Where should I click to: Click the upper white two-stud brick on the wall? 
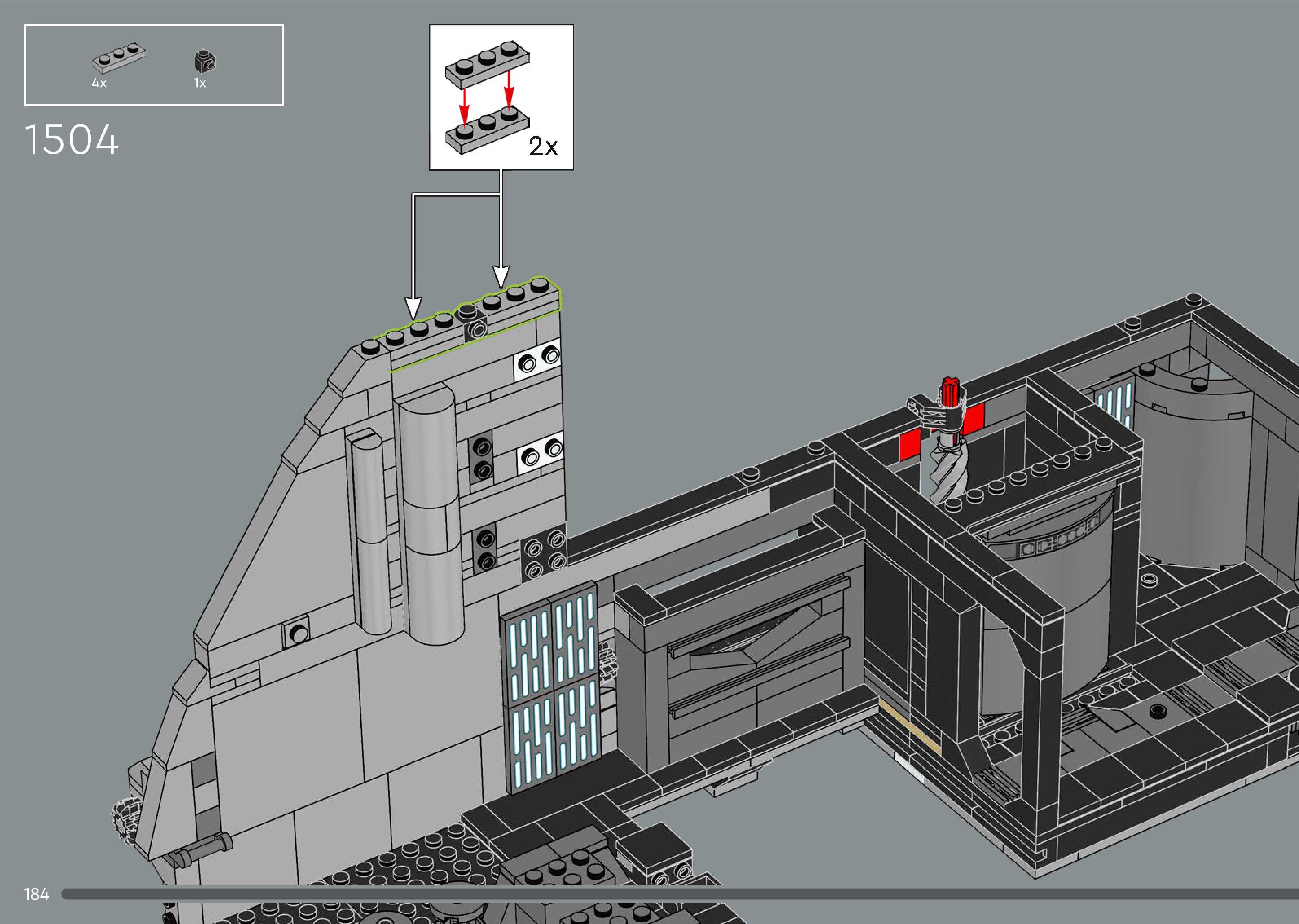(537, 360)
